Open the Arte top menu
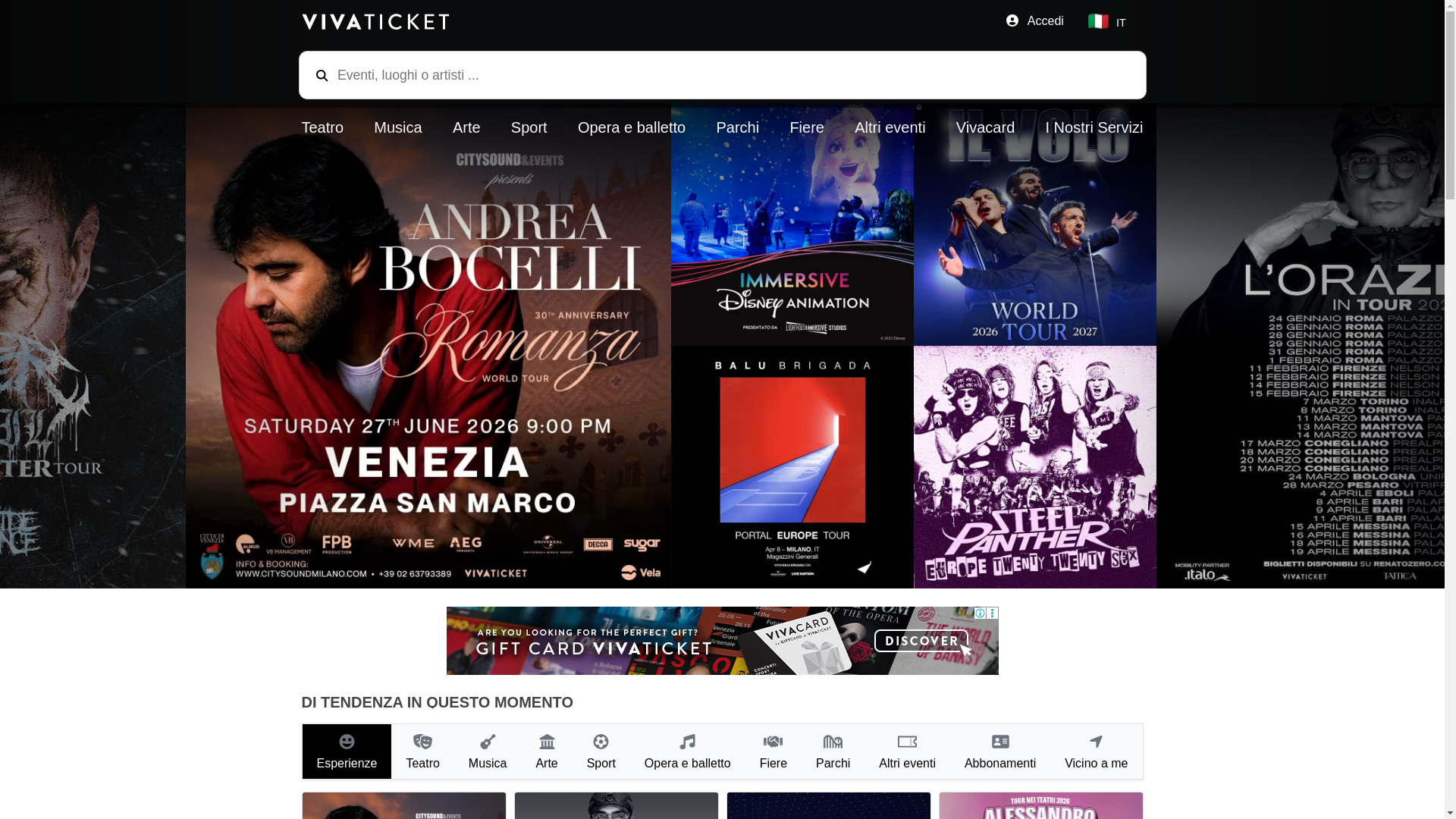 coord(466,127)
